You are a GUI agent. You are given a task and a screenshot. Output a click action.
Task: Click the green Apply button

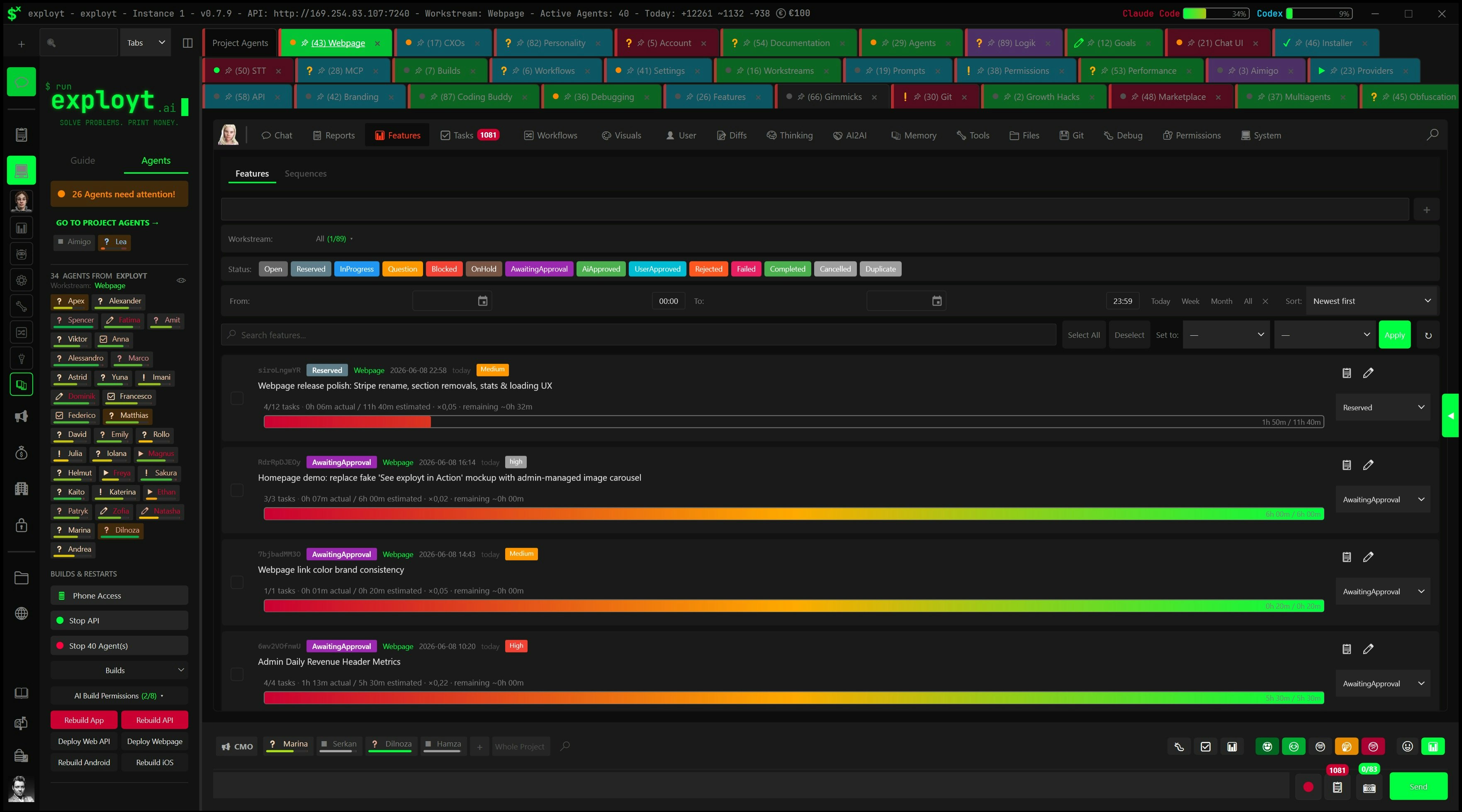click(1394, 335)
